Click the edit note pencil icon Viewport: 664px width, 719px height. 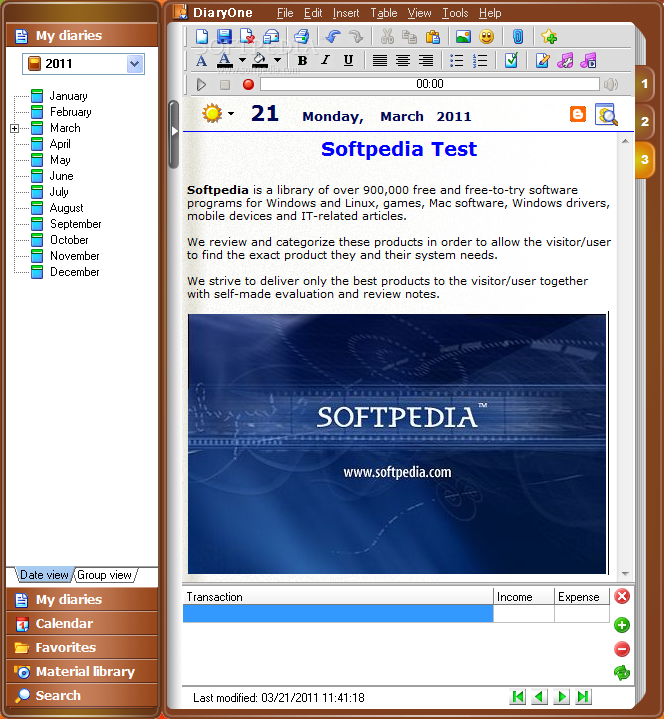coord(542,61)
